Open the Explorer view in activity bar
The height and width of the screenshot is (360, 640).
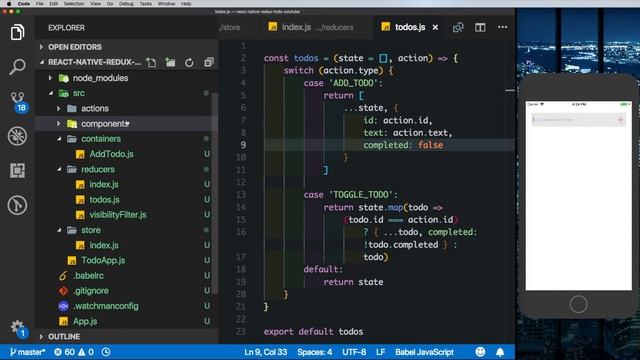[x=17, y=32]
